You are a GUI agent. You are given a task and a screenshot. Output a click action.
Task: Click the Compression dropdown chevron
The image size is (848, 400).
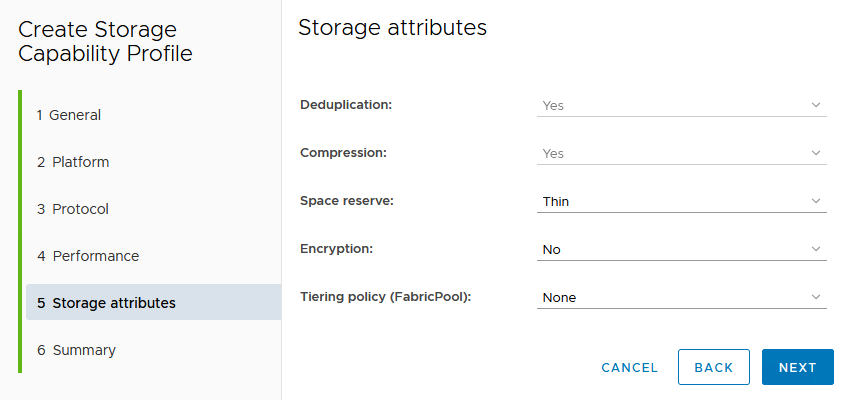coord(815,153)
